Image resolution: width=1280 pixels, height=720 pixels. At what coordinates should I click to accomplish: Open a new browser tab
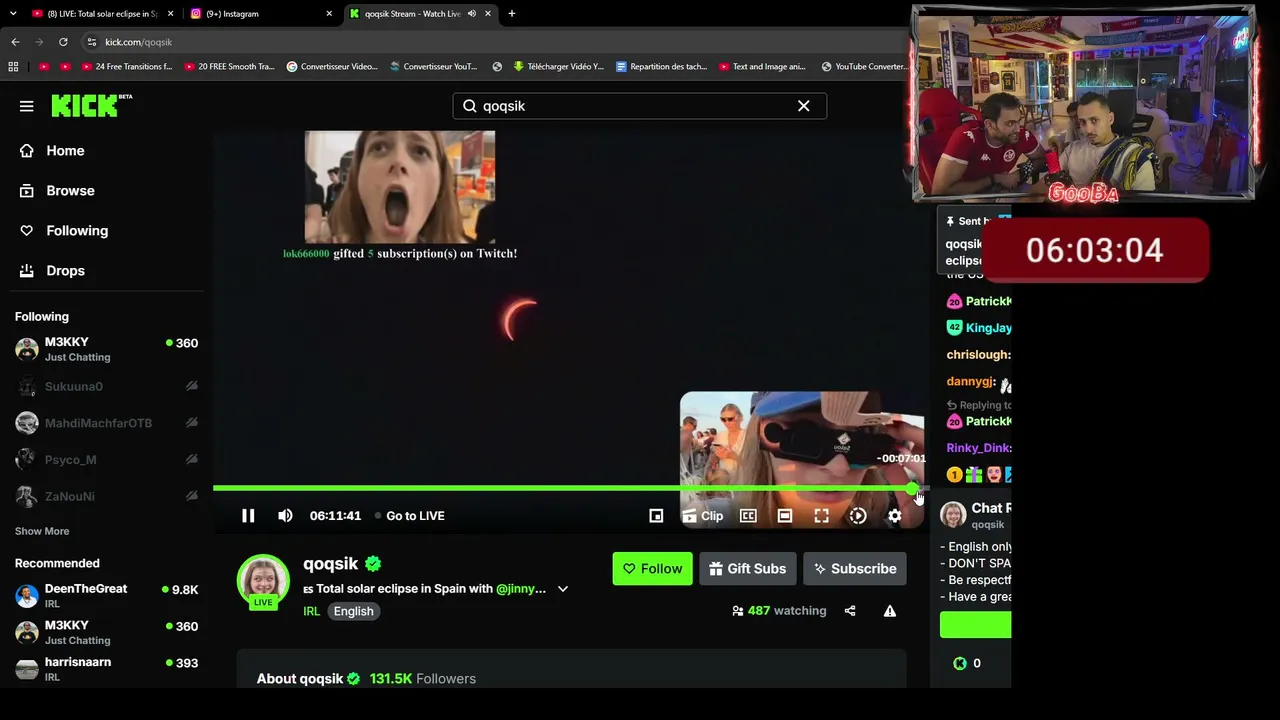(512, 14)
